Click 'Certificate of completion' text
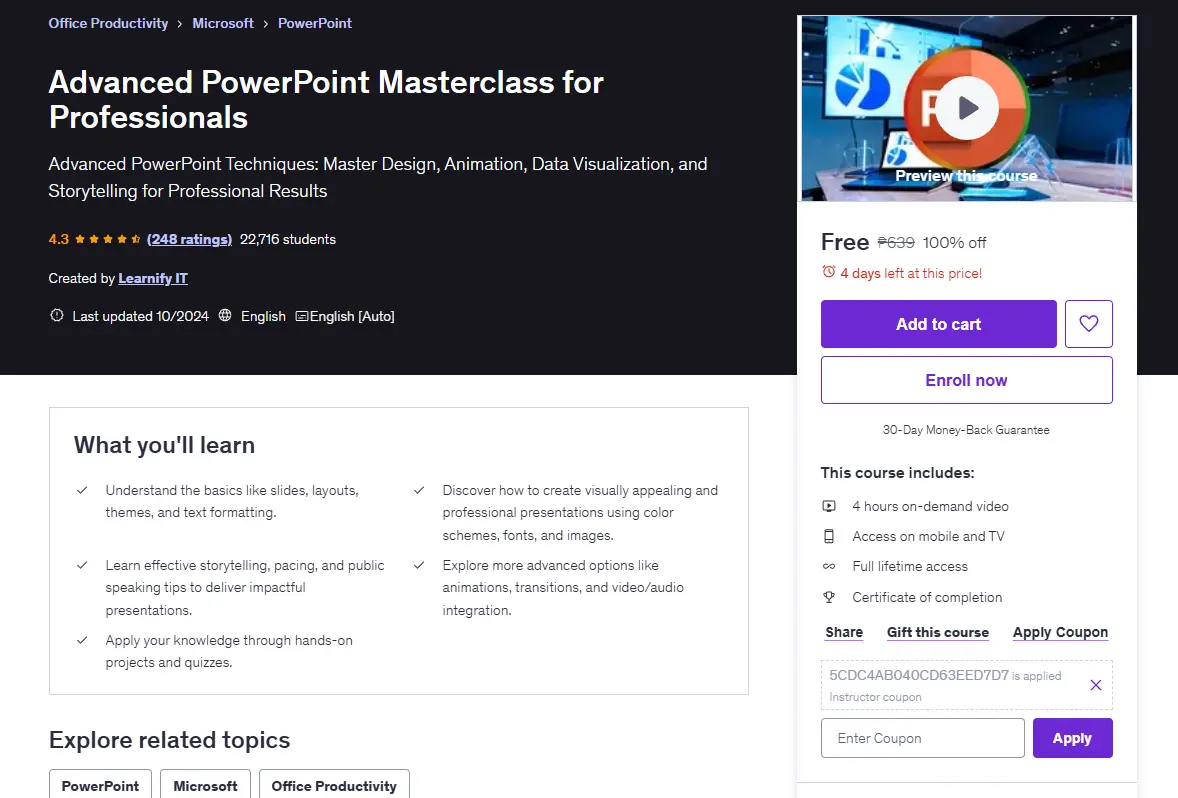The width and height of the screenshot is (1178, 798). pos(927,597)
